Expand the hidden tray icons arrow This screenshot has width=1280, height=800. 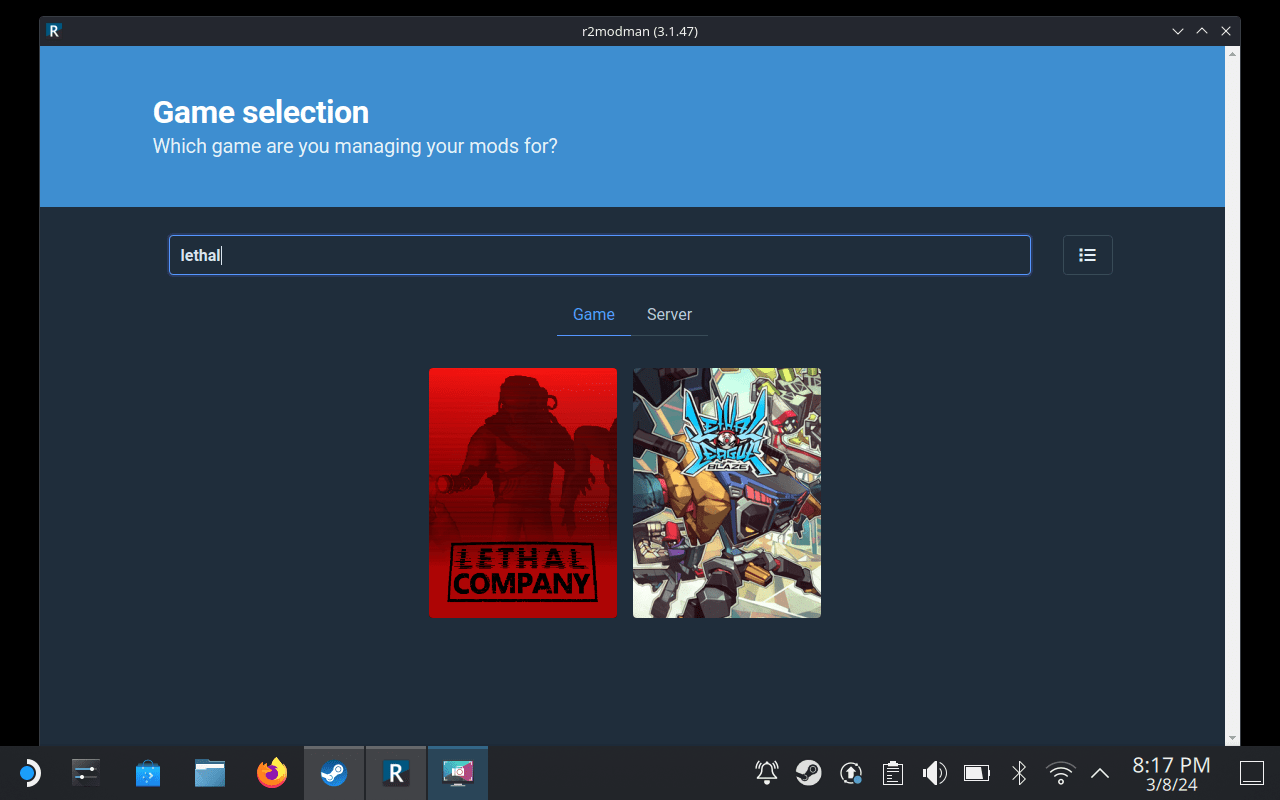click(1100, 773)
